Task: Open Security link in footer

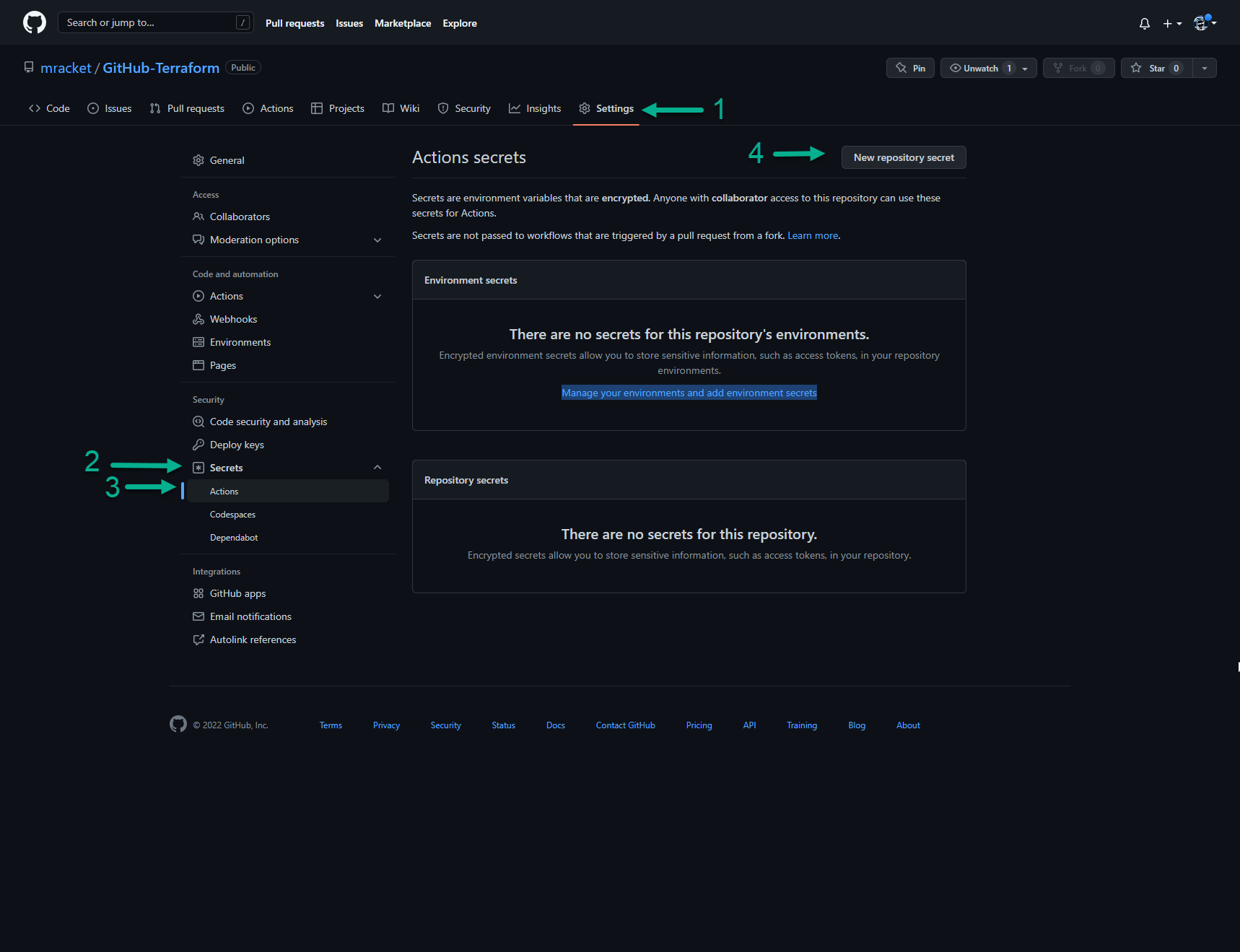Action: pyautogui.click(x=445, y=725)
